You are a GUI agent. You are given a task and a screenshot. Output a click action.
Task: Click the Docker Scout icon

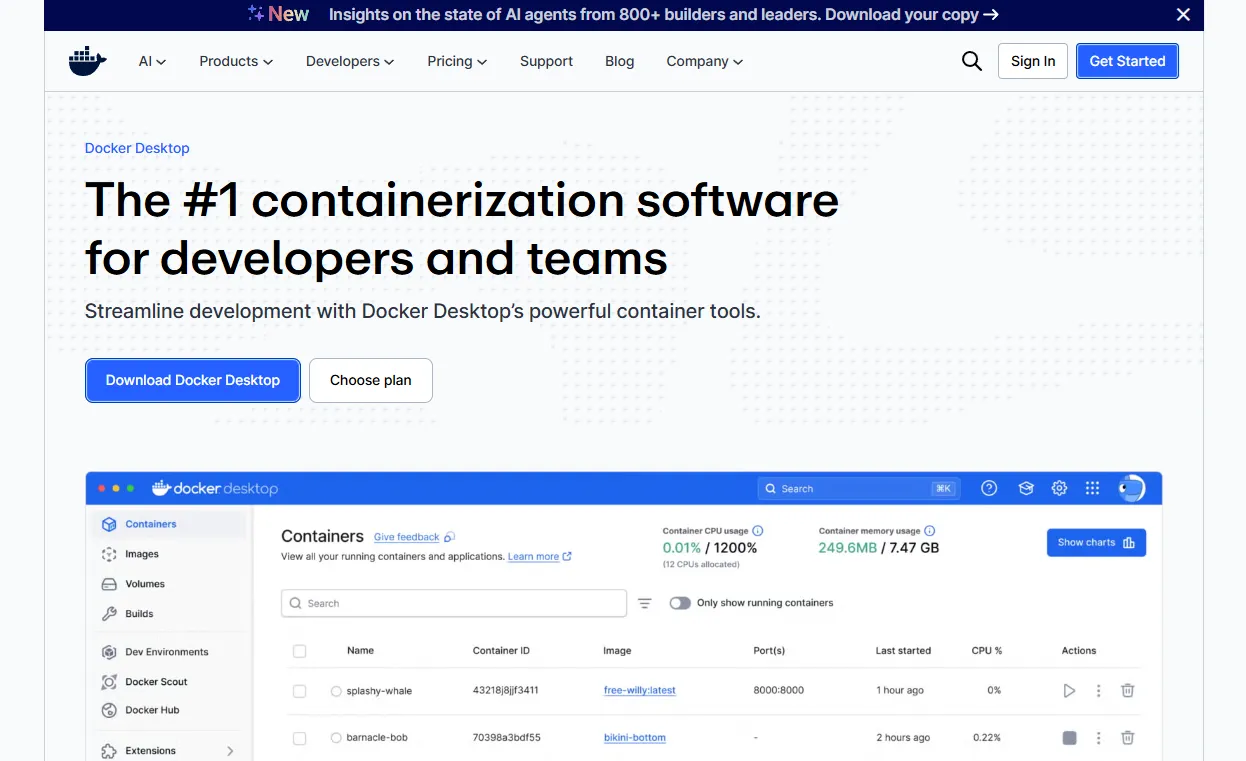[109, 682]
